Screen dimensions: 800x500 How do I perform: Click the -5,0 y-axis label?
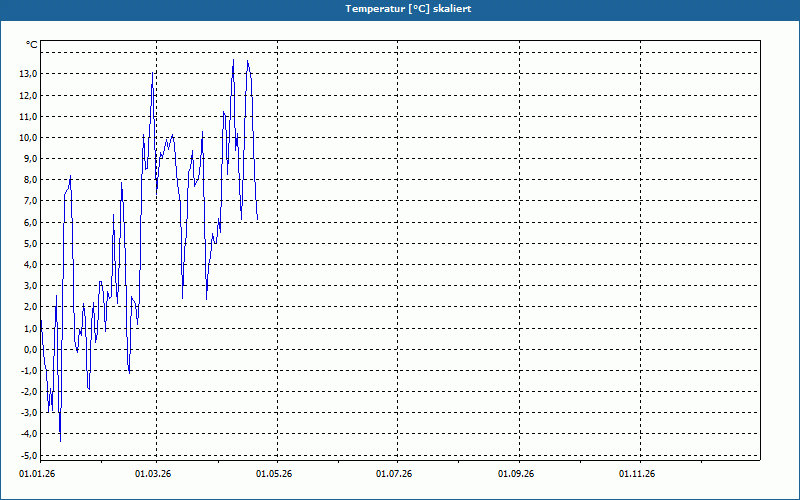coord(29,455)
